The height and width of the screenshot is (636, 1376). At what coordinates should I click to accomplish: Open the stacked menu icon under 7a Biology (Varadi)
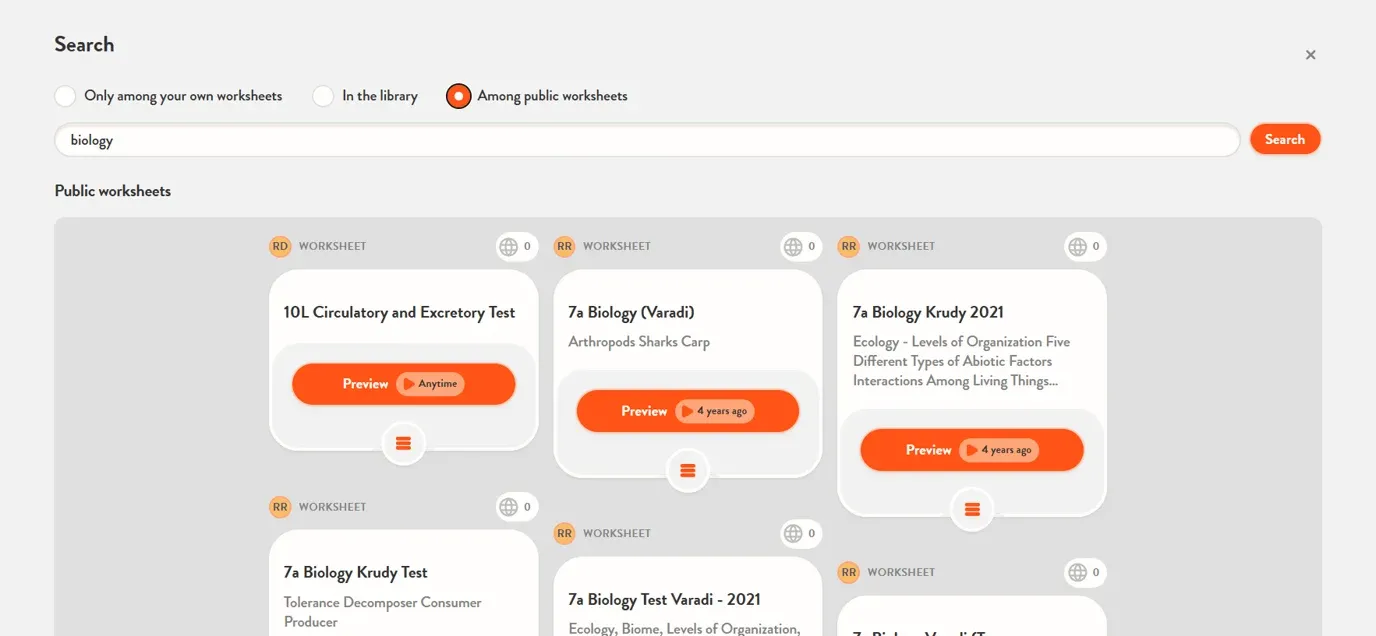pyautogui.click(x=688, y=470)
